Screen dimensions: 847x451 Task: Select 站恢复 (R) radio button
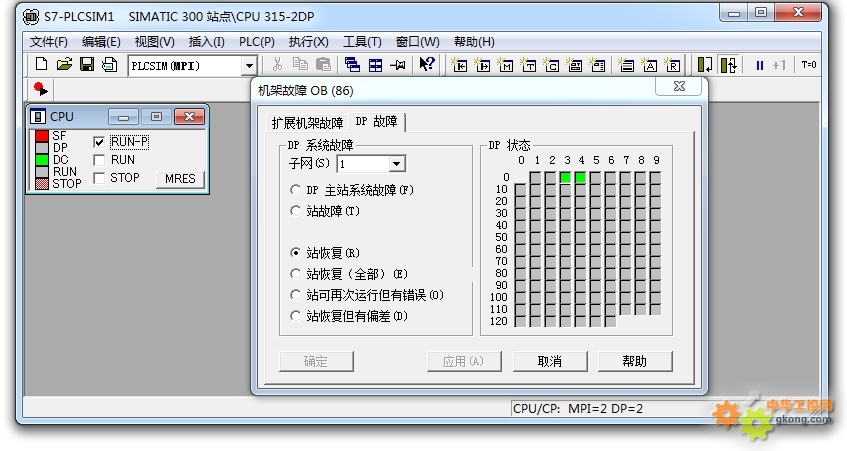click(x=295, y=253)
